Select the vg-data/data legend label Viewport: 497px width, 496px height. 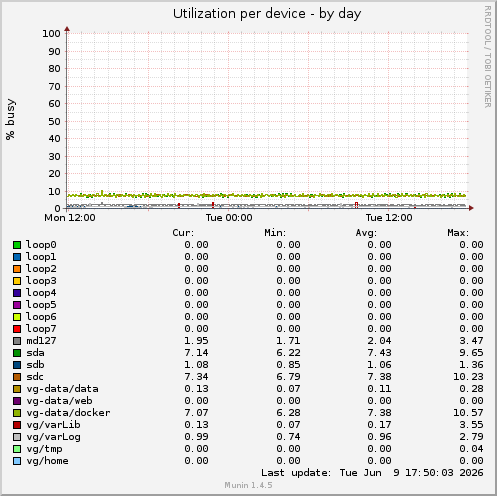pyautogui.click(x=62, y=389)
